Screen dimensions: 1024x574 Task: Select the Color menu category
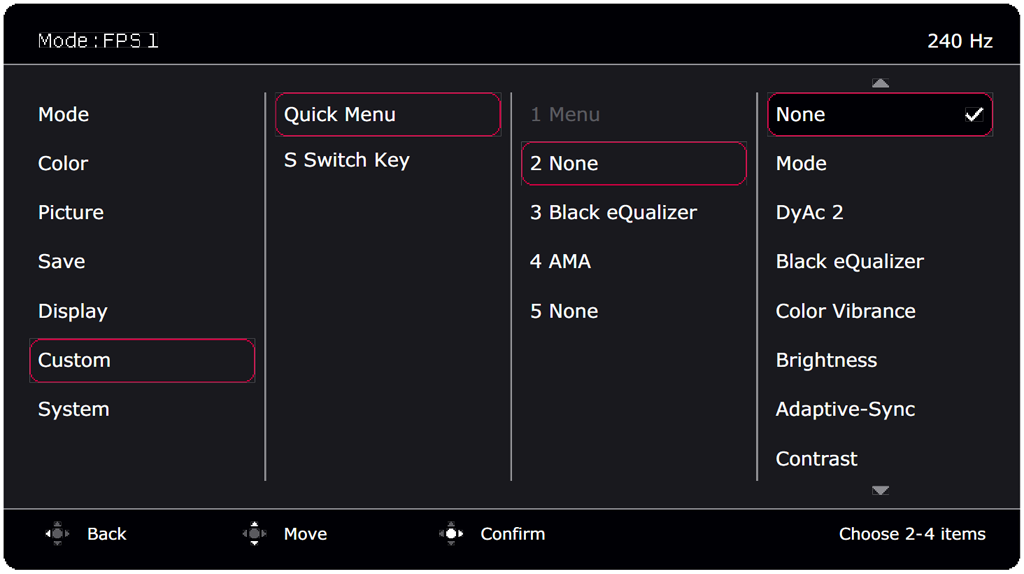click(x=63, y=163)
